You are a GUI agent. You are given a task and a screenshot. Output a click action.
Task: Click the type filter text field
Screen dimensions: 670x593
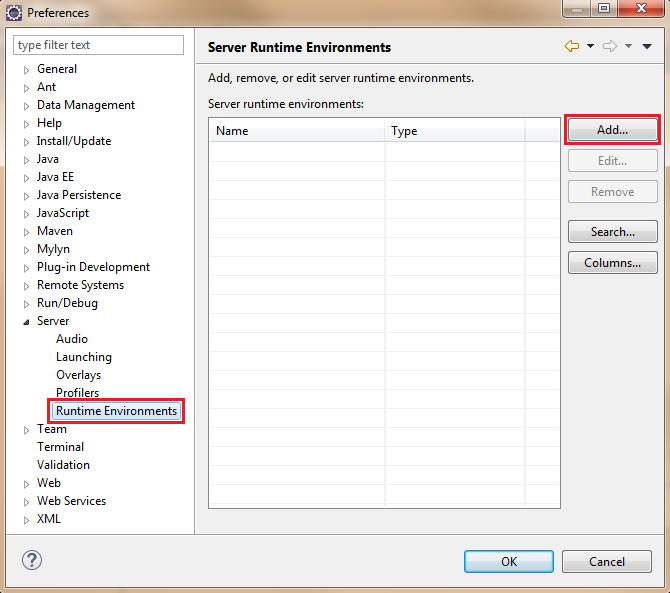point(99,45)
